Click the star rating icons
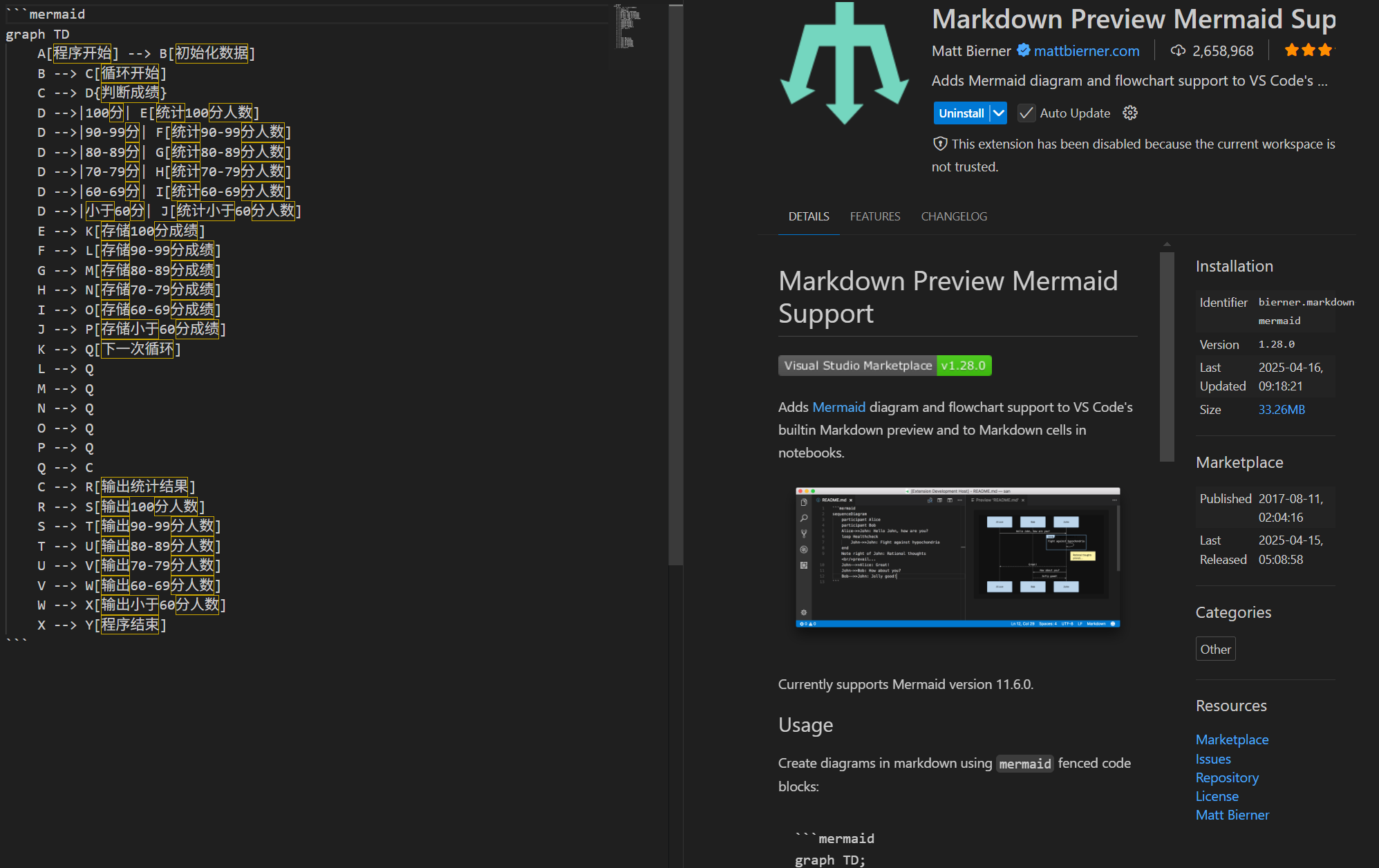The width and height of the screenshot is (1379, 868). tap(1308, 50)
